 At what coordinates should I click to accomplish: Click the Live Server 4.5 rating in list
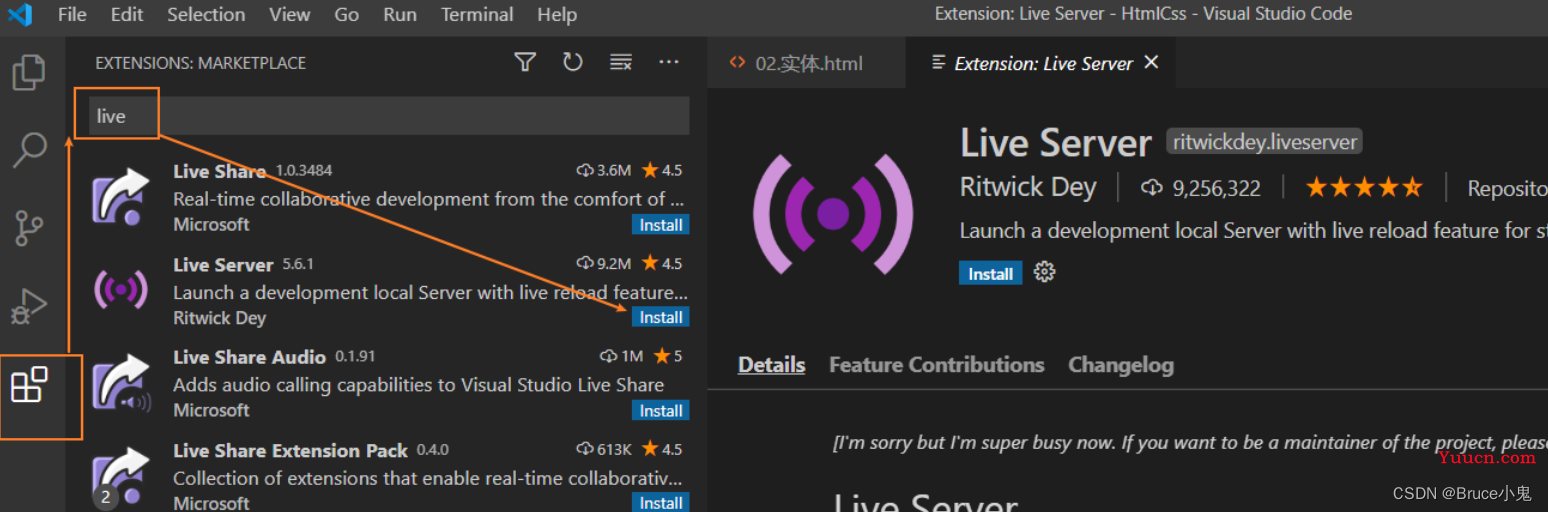[x=662, y=264]
